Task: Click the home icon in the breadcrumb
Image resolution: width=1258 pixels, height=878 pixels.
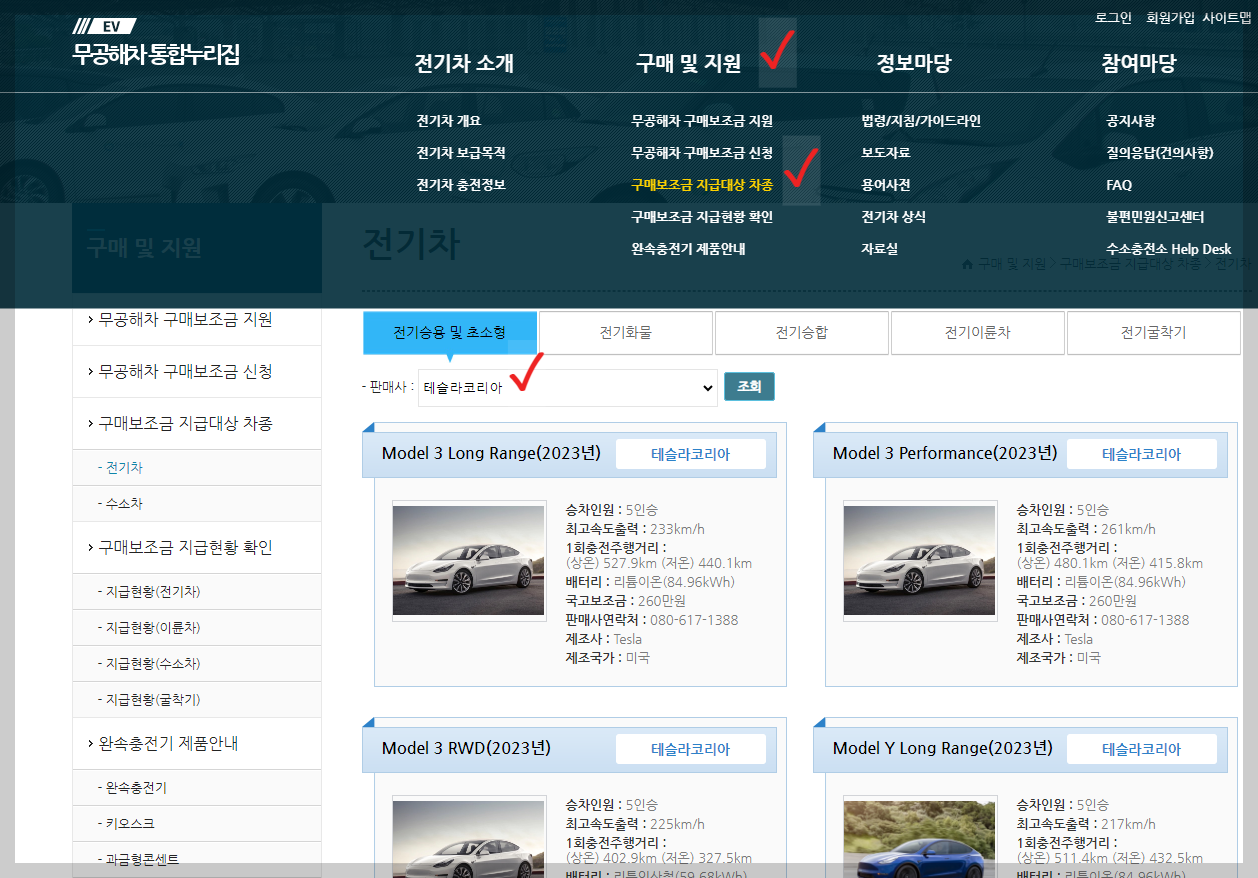Action: pos(966,264)
